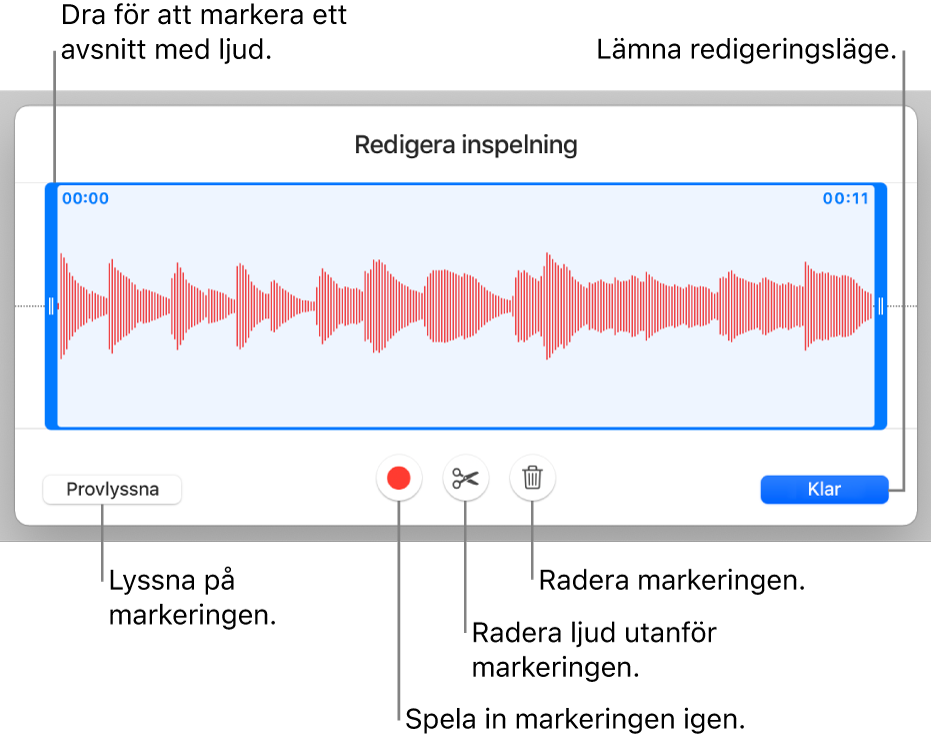Click the 'Lyssna på markeringen' callout label
This screenshot has height=745, width=931.
pyautogui.click(x=191, y=597)
